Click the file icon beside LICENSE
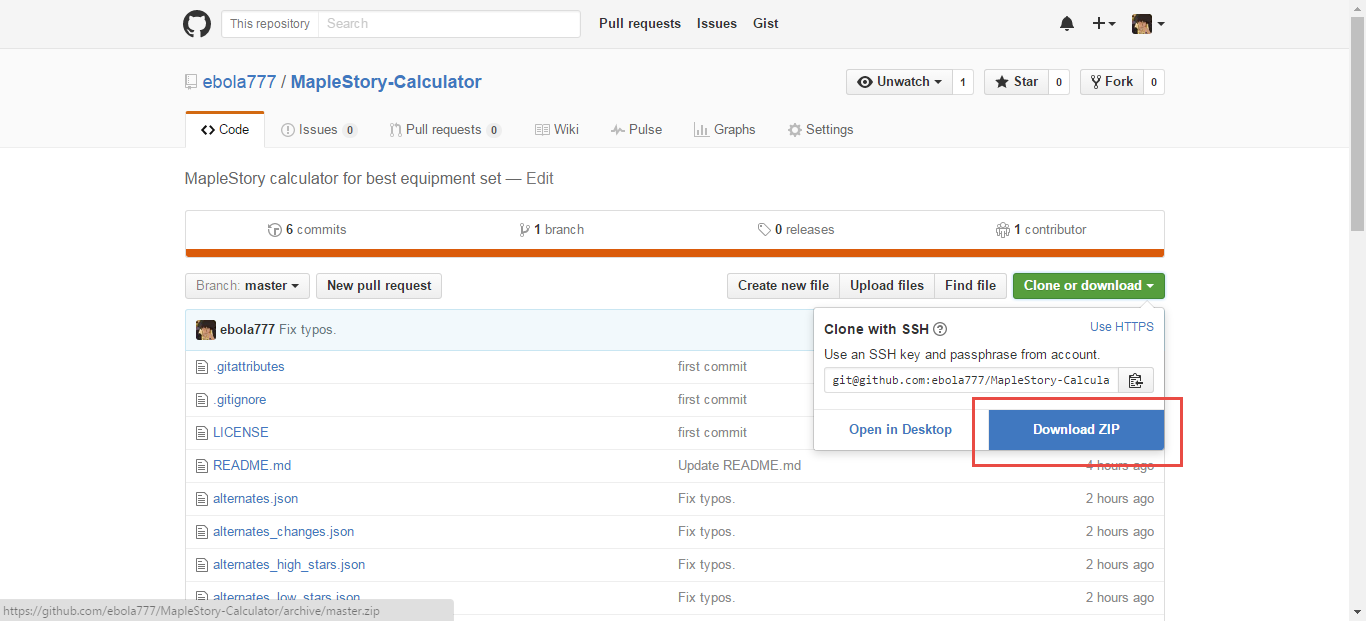The image size is (1366, 621). click(201, 433)
